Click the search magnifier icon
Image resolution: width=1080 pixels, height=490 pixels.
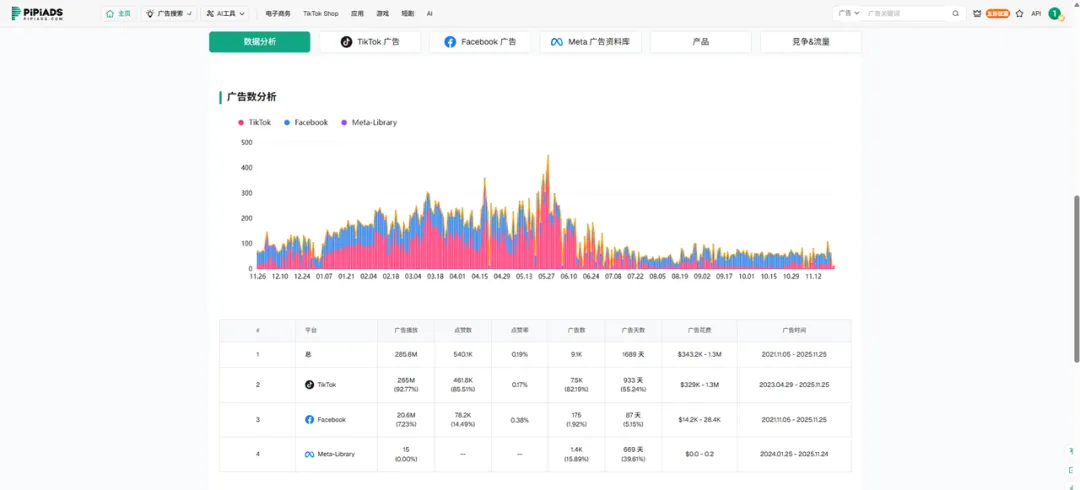click(x=955, y=14)
